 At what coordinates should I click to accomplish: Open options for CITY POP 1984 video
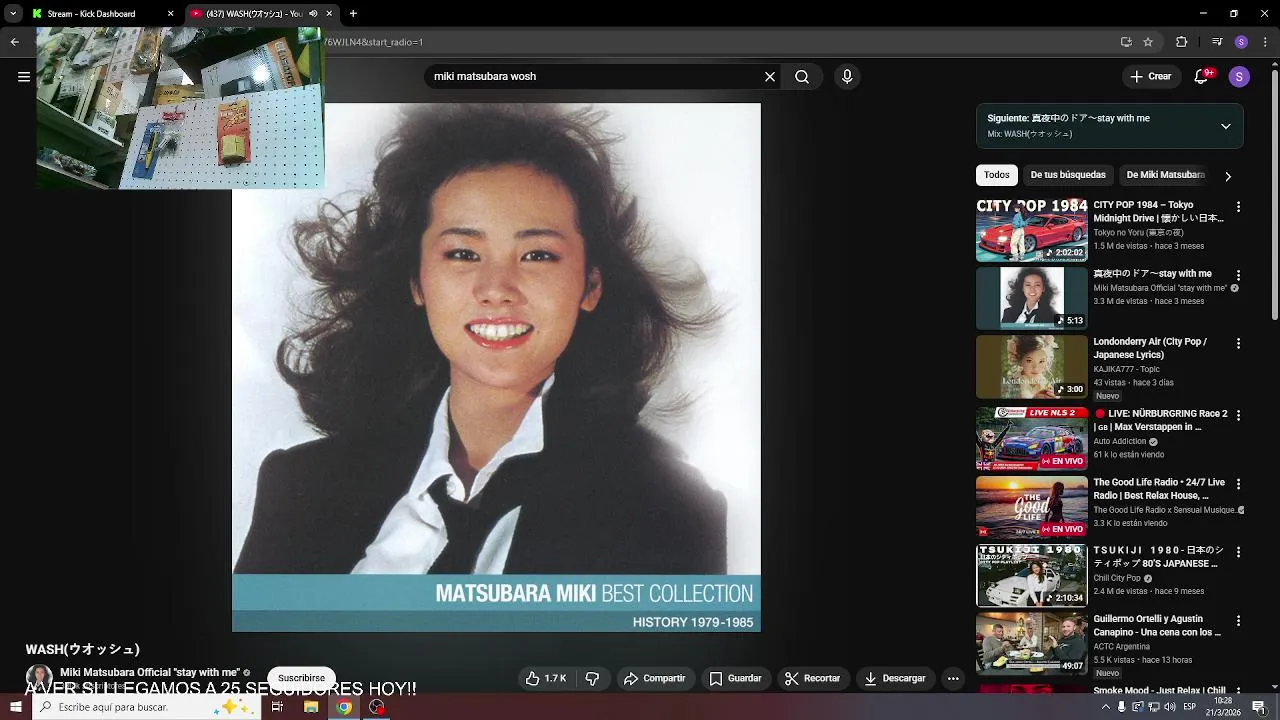tap(1238, 207)
